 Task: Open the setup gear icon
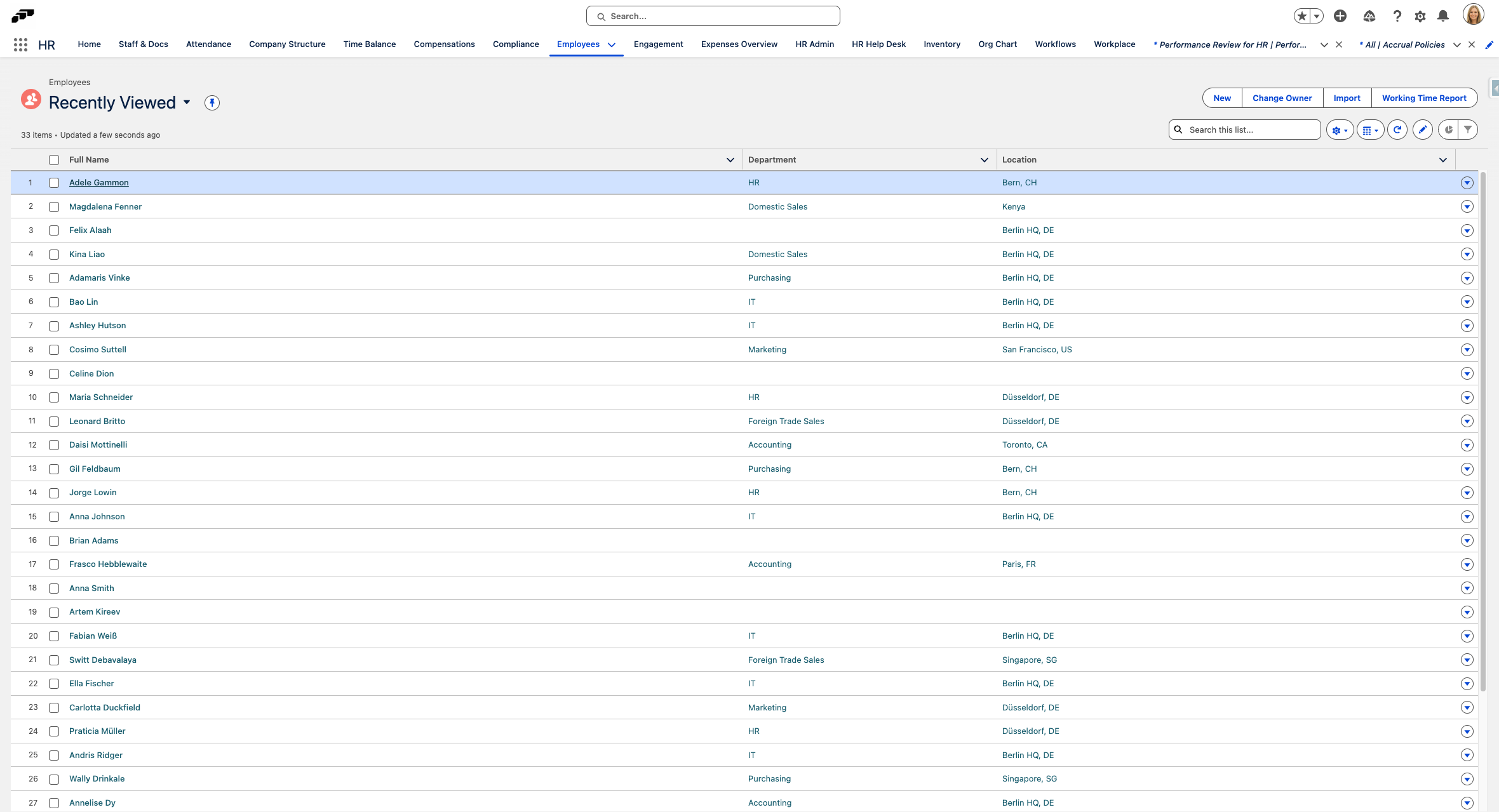click(x=1420, y=17)
